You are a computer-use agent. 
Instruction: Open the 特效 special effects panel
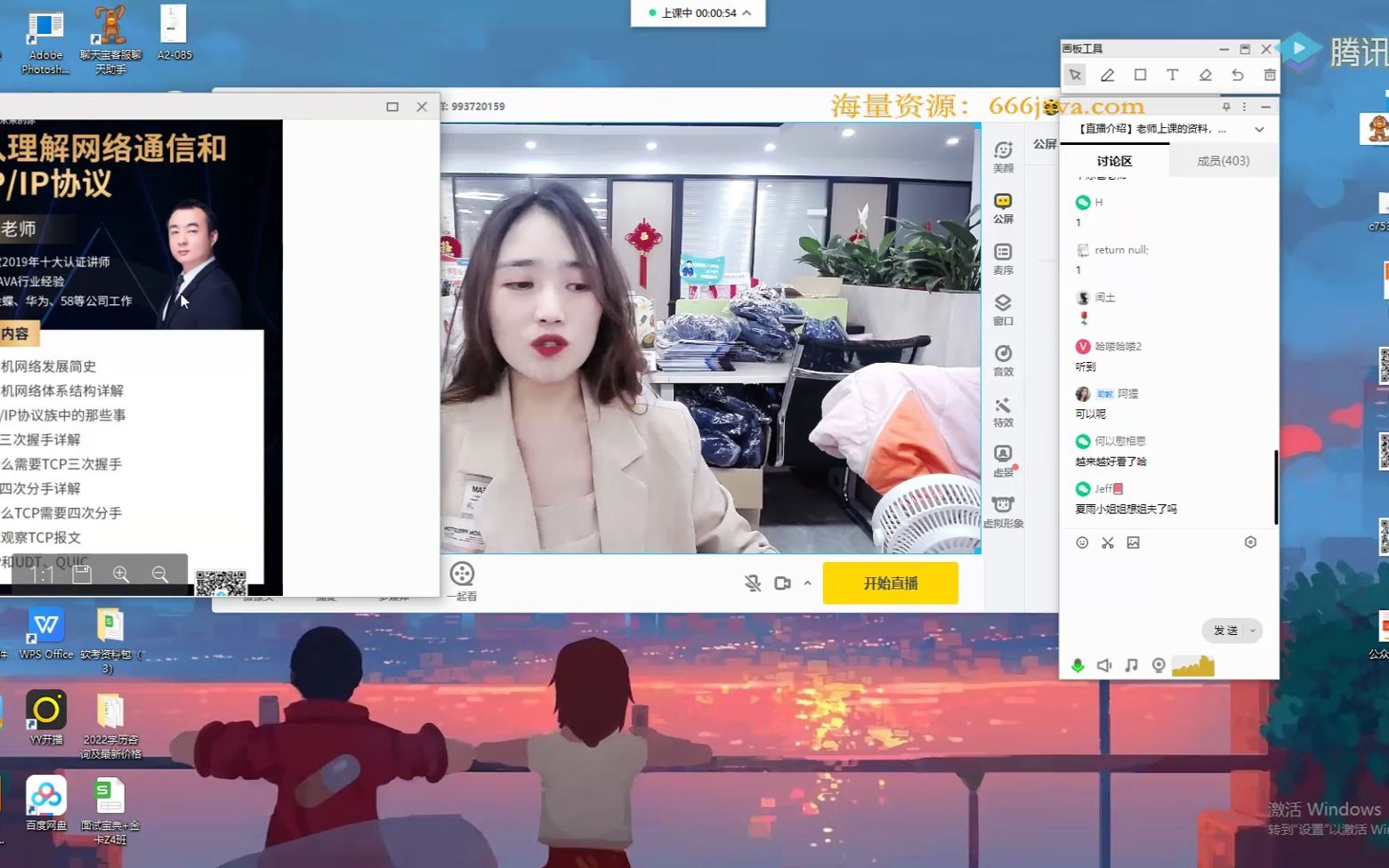[x=1003, y=411]
